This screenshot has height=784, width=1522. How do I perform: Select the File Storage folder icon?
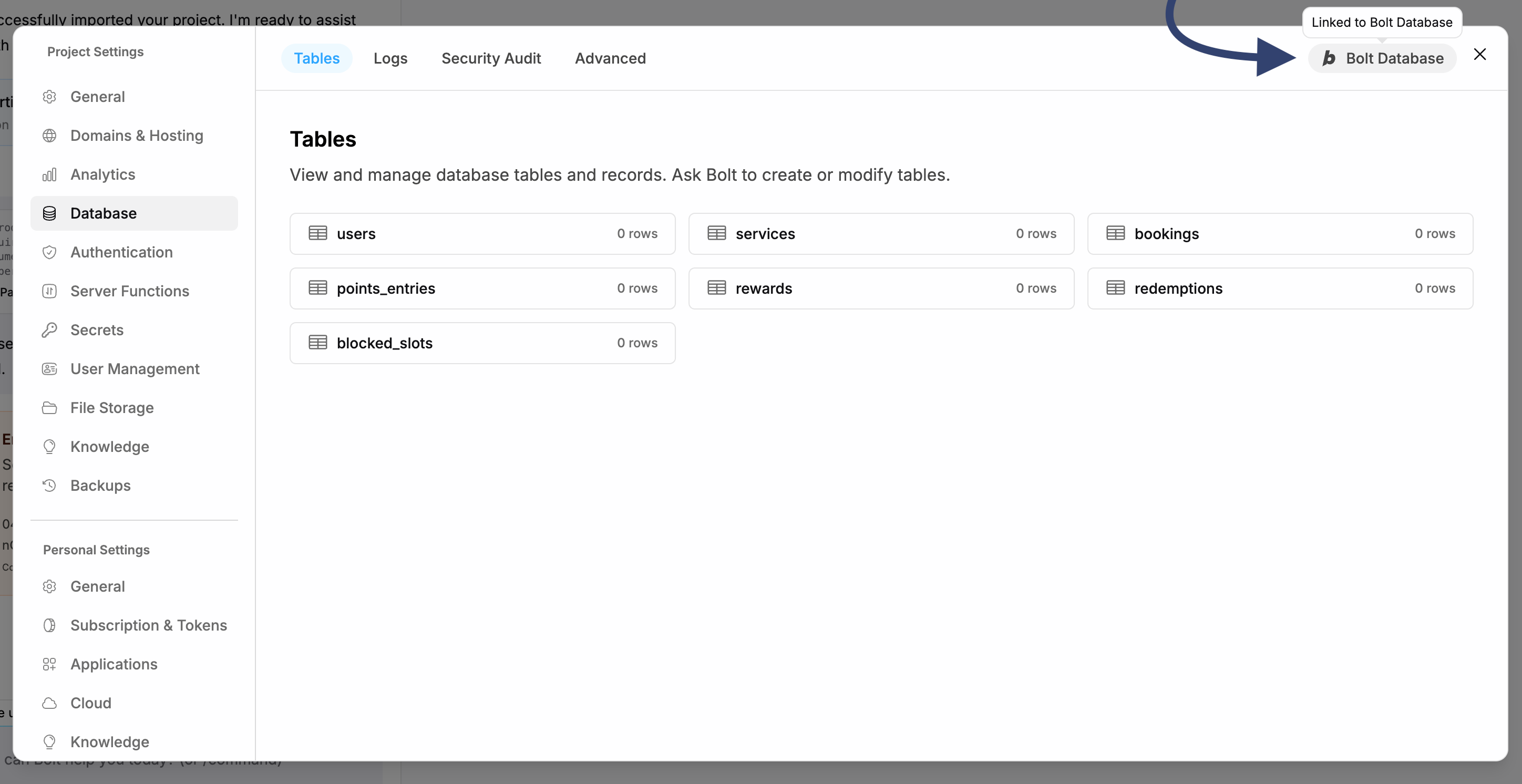pyautogui.click(x=49, y=407)
